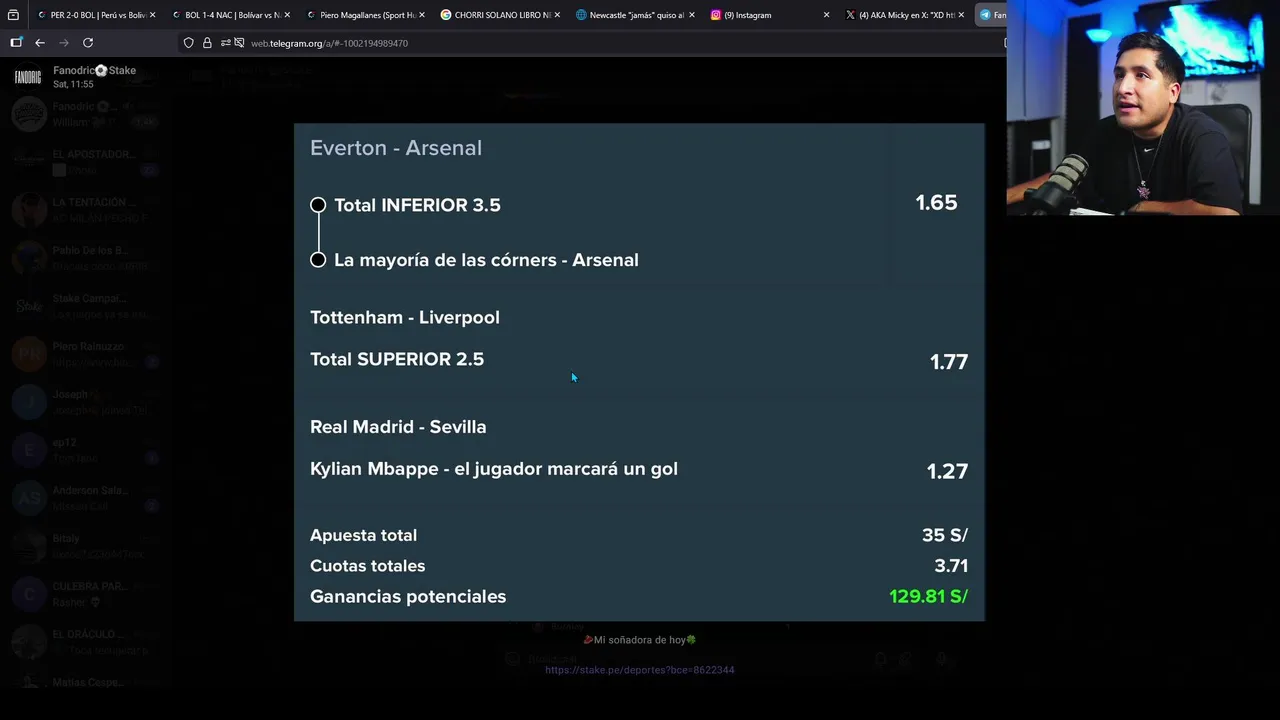
Task: Click the Kylian Mbappe goal bet row
Action: pyautogui.click(x=494, y=469)
